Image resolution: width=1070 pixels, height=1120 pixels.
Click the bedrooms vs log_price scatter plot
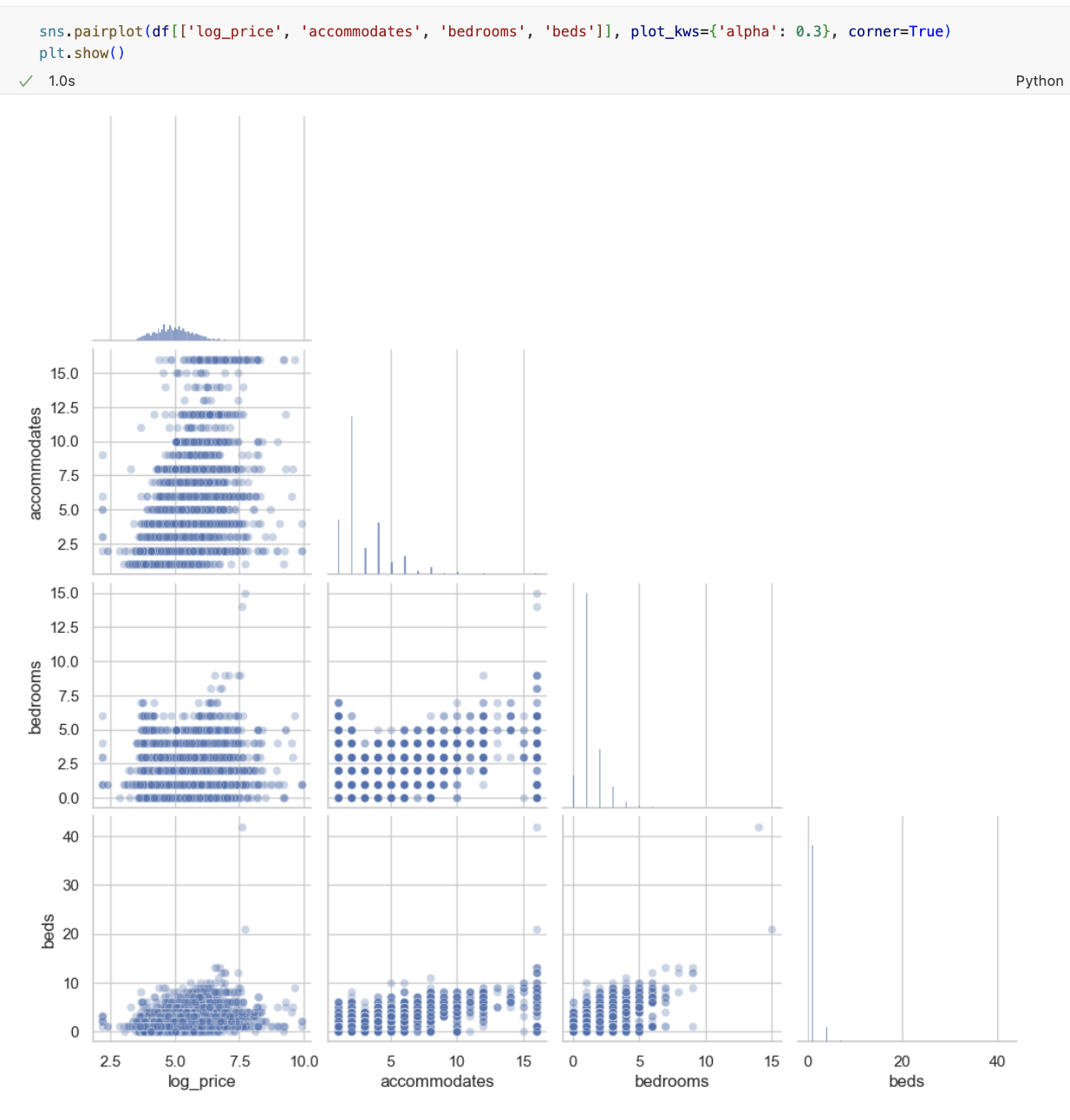(x=202, y=695)
